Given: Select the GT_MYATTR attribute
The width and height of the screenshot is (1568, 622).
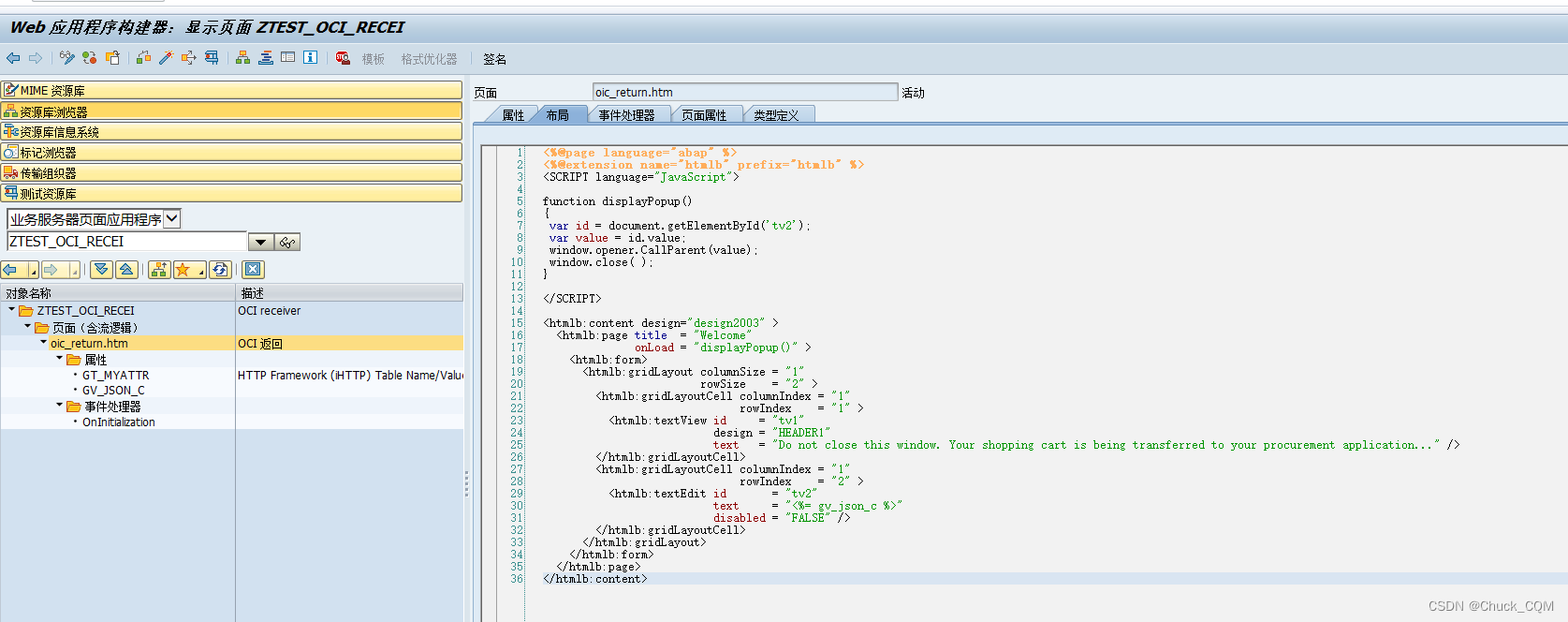Looking at the screenshot, I should click(115, 376).
